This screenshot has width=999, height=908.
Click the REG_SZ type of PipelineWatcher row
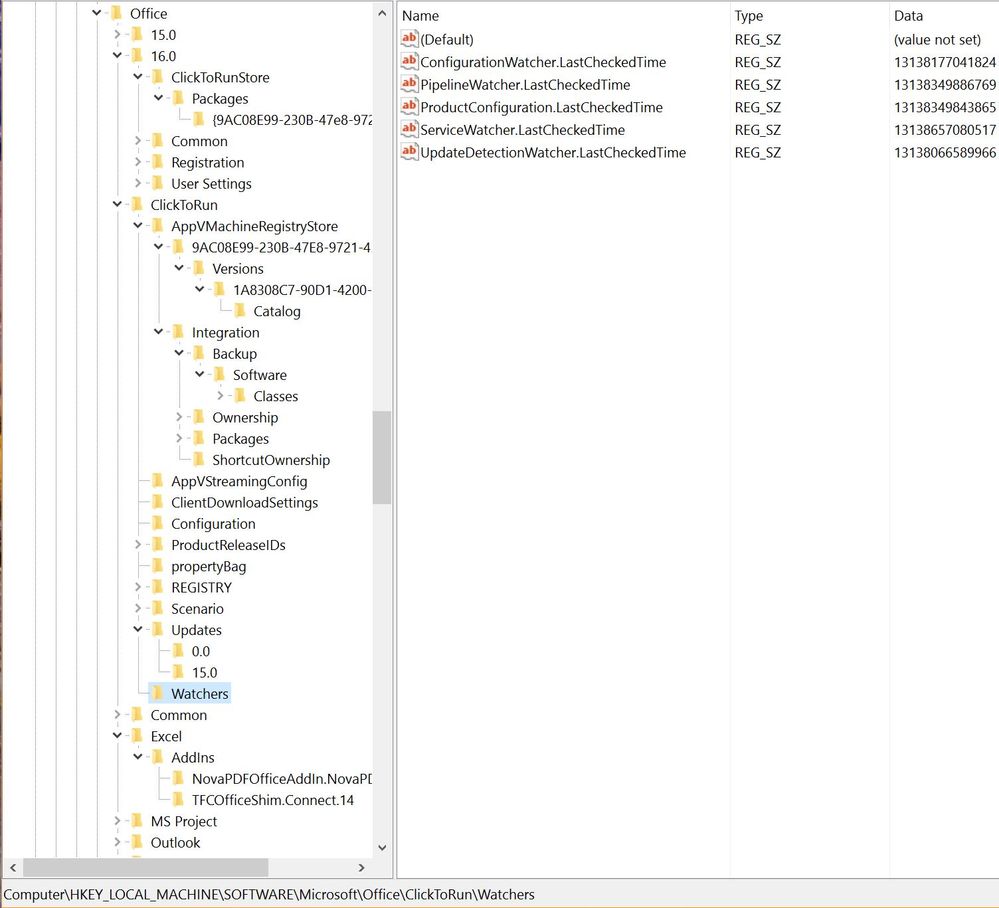[758, 85]
